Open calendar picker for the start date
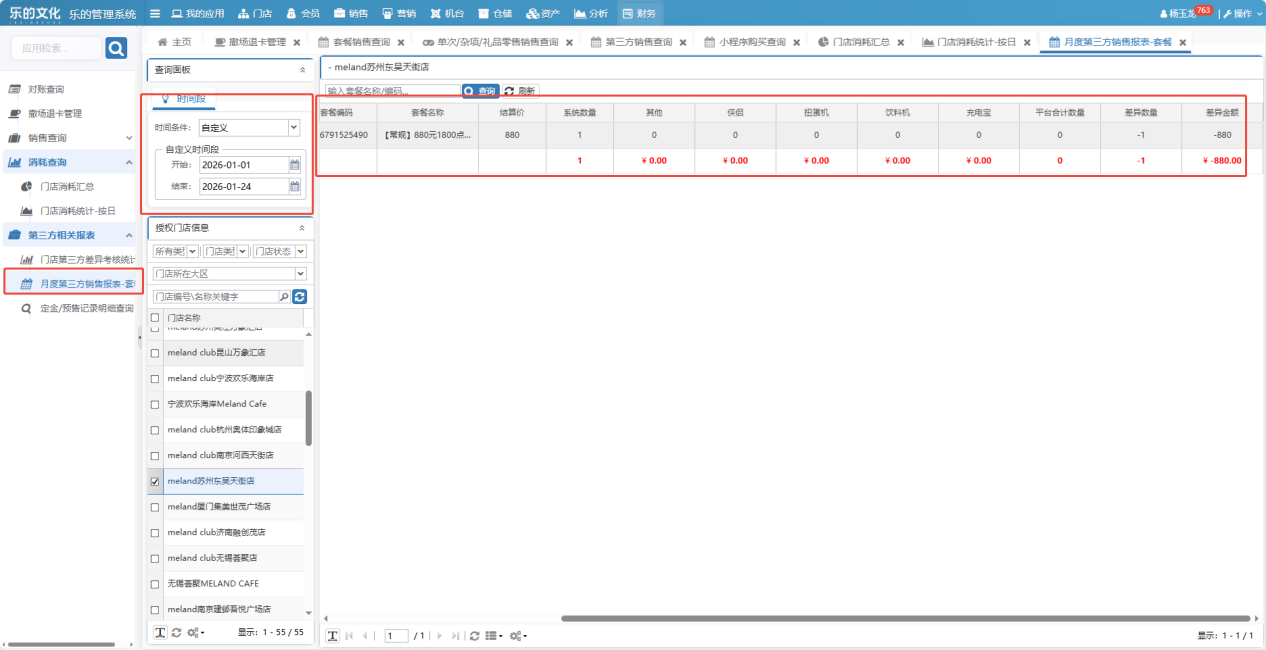Image resolution: width=1266 pixels, height=650 pixels. pos(294,165)
